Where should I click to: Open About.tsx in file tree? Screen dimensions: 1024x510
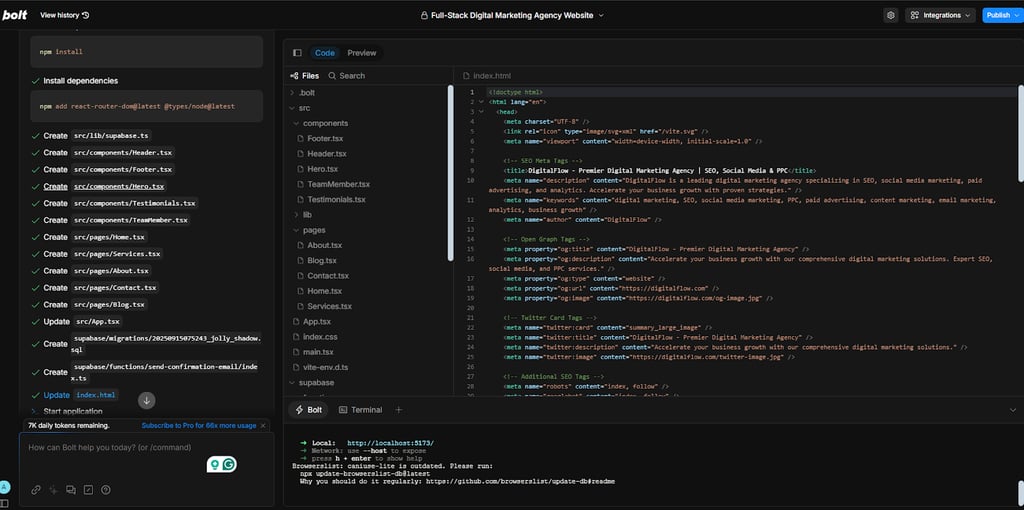coord(325,246)
